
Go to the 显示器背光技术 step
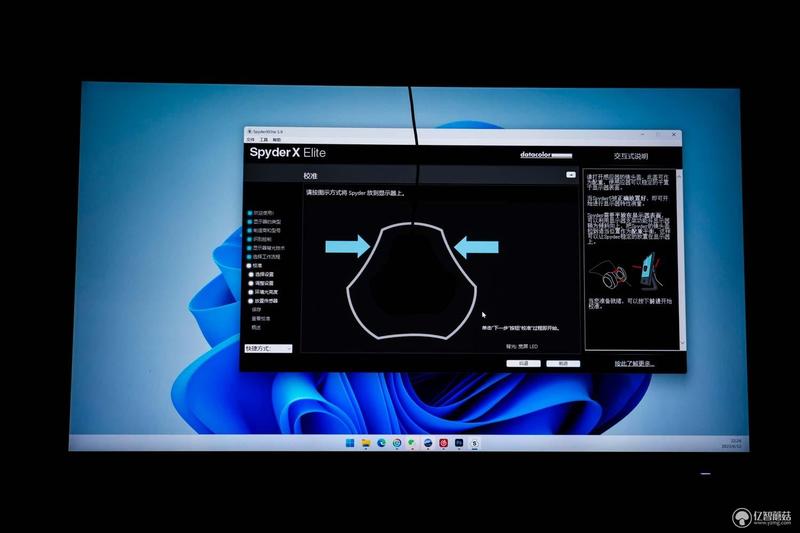pos(266,248)
